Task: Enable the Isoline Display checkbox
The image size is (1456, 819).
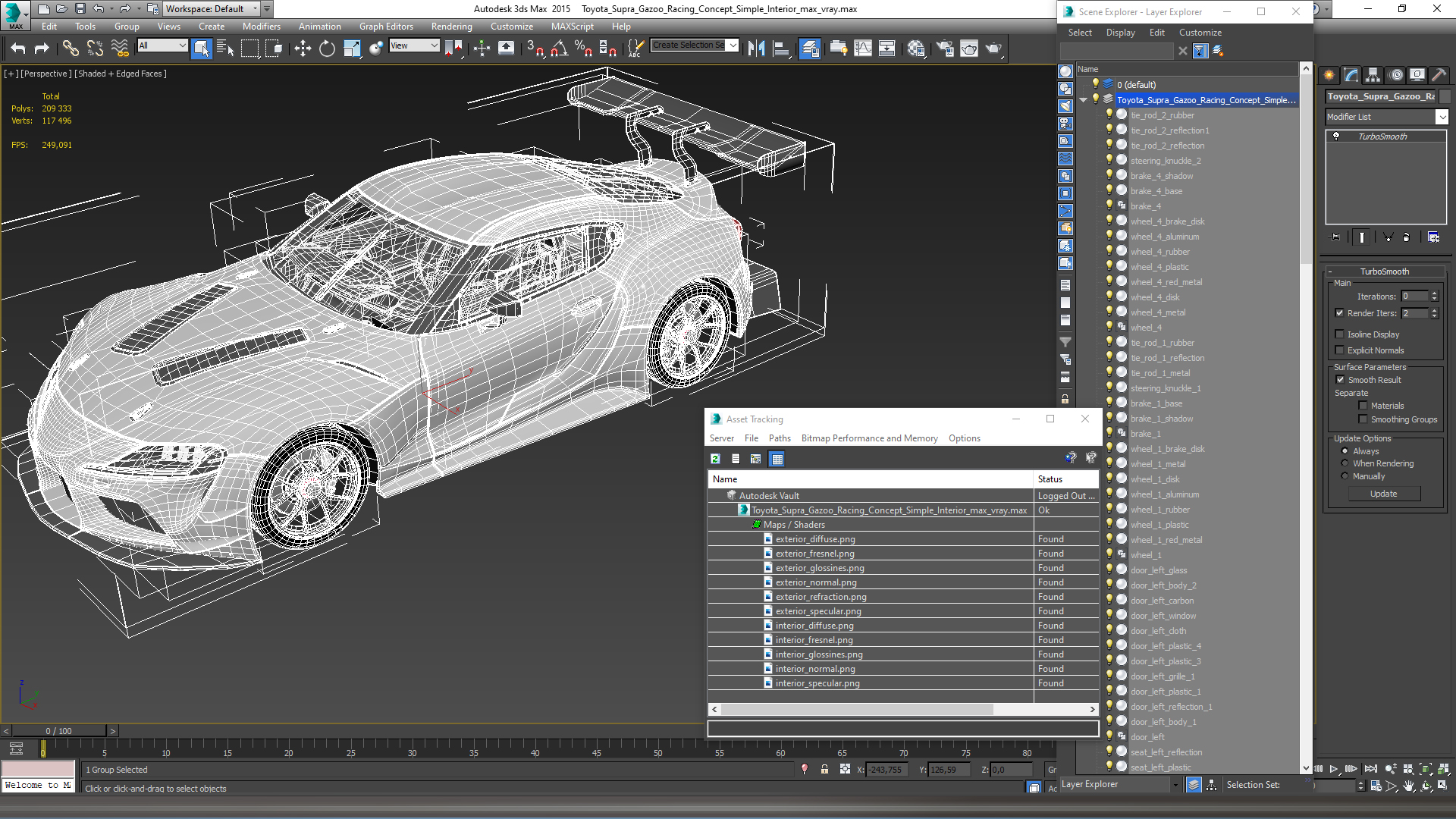Action: click(x=1339, y=334)
